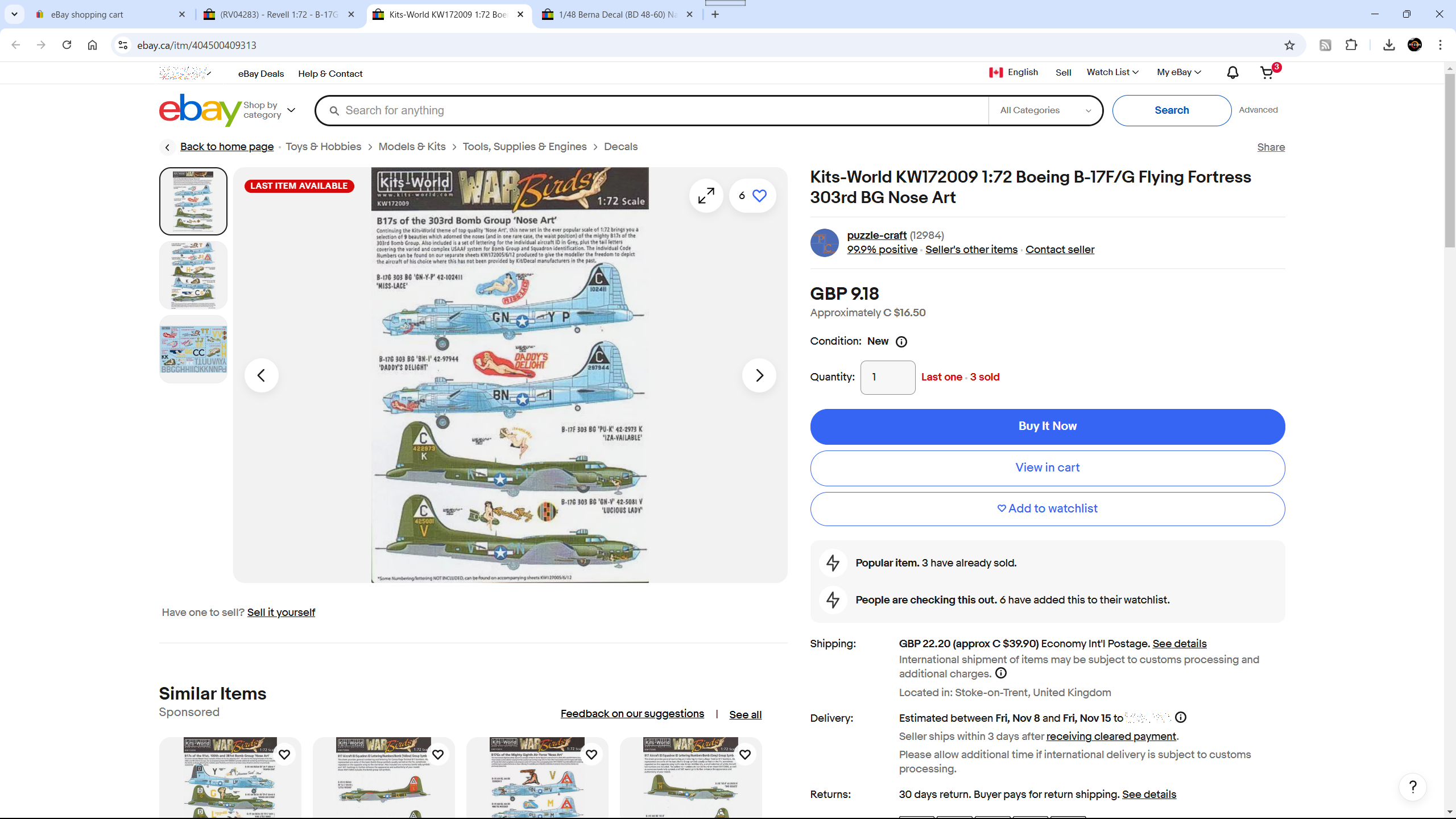Favorite the fourth similar item
Image resolution: width=1456 pixels, height=819 pixels.
tap(745, 755)
